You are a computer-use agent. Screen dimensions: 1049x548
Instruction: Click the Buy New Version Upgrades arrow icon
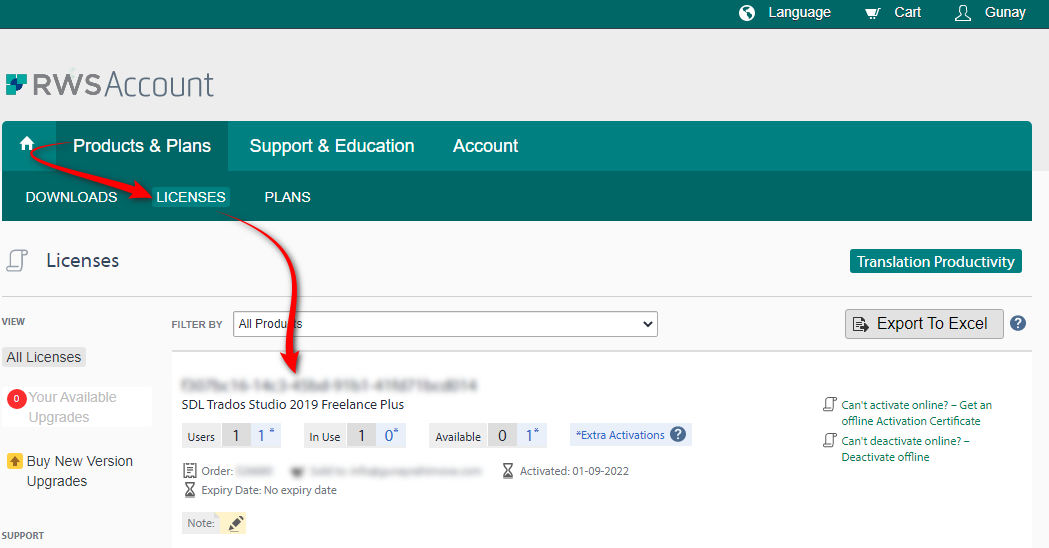click(15, 461)
